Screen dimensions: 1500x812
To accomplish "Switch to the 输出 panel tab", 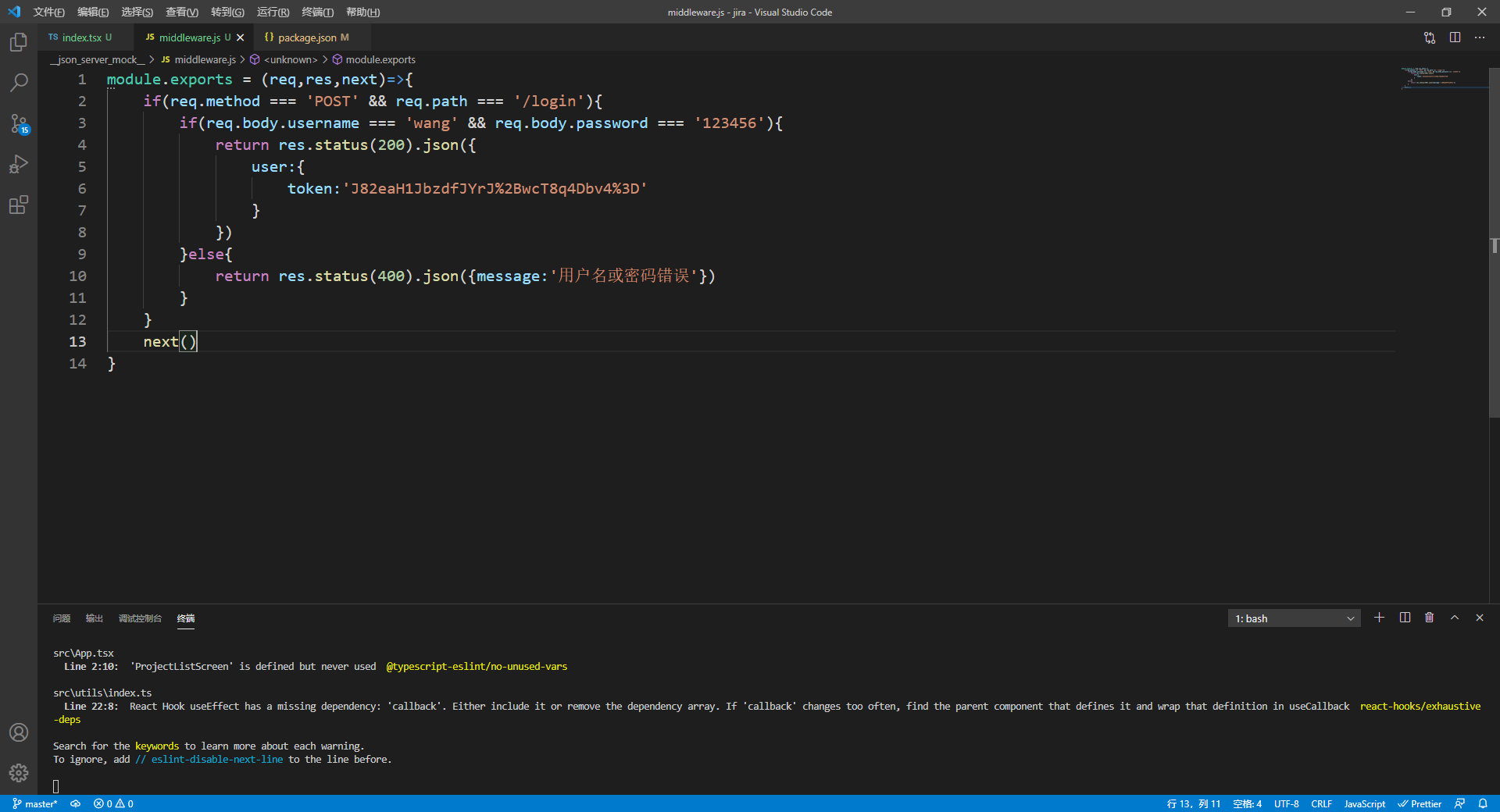I will (95, 618).
